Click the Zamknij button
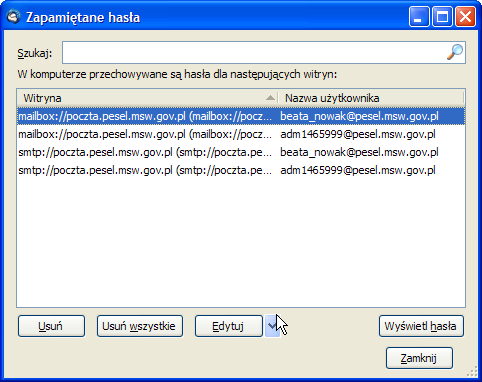Screen dimensions: 482x382 pos(419,358)
